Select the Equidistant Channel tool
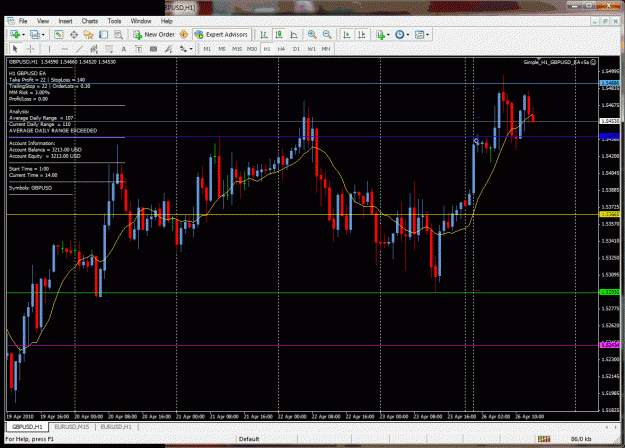Screen dimensions: 625x448 (x=94, y=49)
